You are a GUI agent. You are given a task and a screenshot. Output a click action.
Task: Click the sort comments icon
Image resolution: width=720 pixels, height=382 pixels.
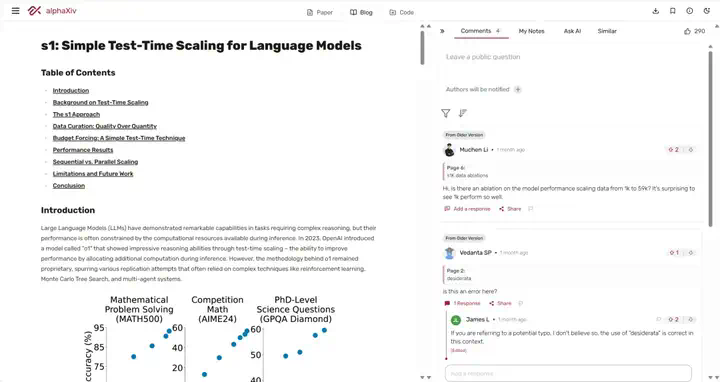pos(462,113)
